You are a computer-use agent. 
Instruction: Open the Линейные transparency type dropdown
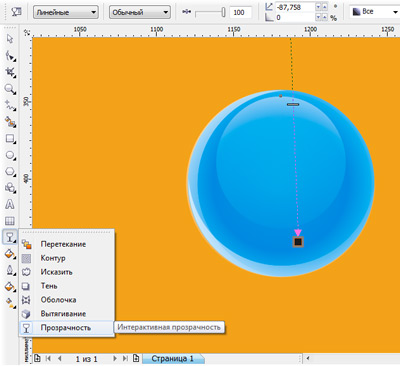[x=65, y=12]
